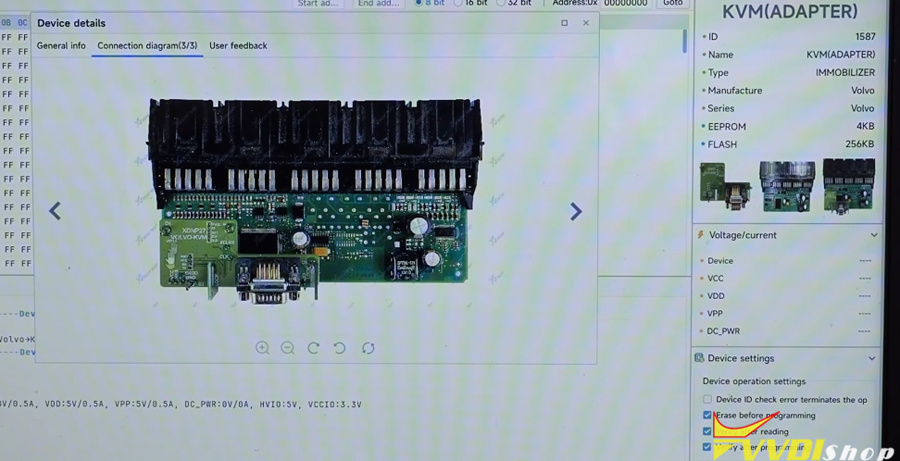This screenshot has width=900, height=461.
Task: Zoom in on the connection diagram
Action: [262, 348]
